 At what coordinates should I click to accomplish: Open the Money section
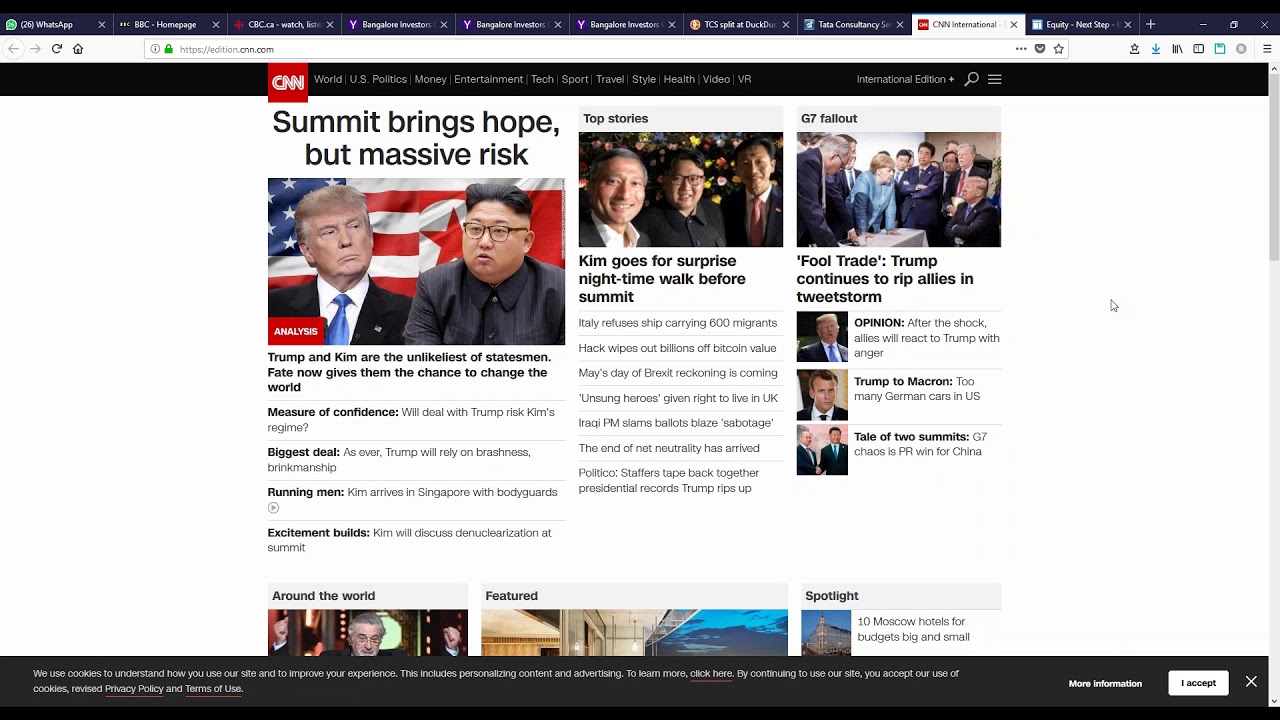430,79
